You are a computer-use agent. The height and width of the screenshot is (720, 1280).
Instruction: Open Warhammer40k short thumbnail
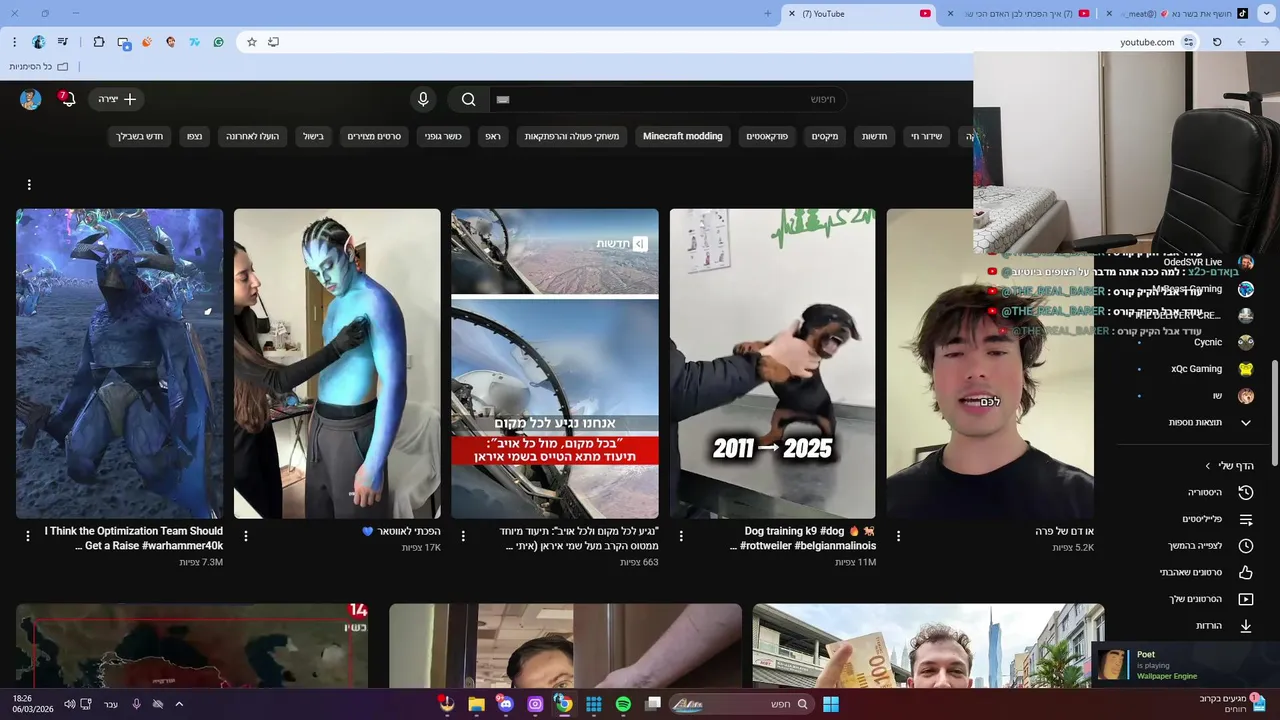click(119, 363)
